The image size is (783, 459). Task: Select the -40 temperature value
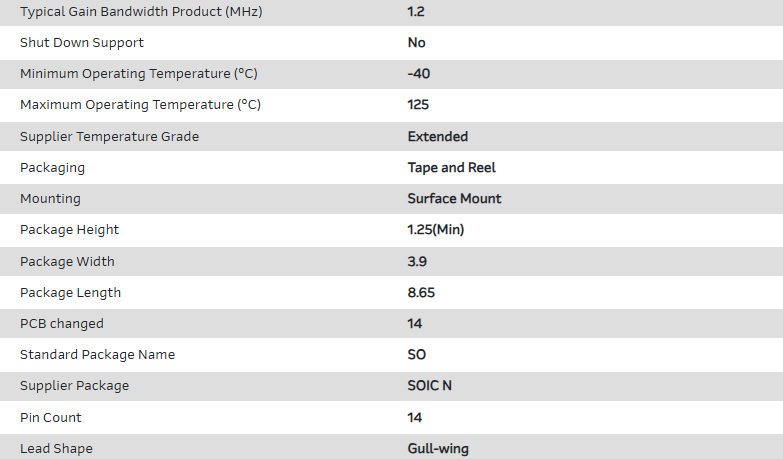click(419, 74)
